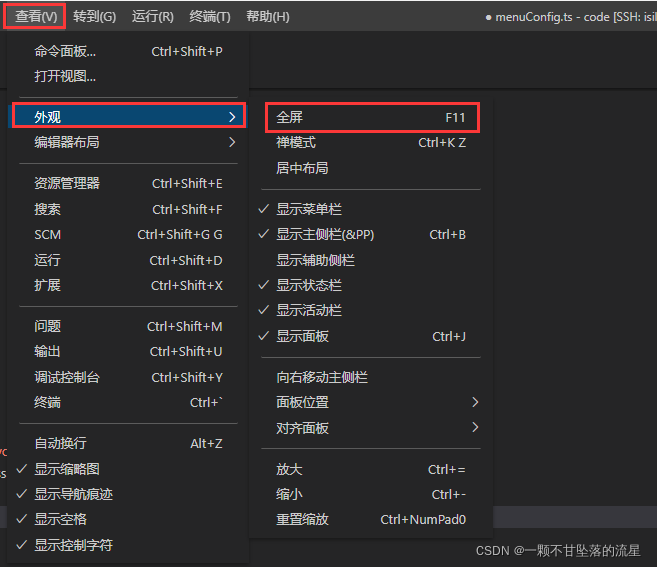This screenshot has height=567, width=657.
Task: Toggle 显示导航痕迹 option
Action: tap(128, 494)
